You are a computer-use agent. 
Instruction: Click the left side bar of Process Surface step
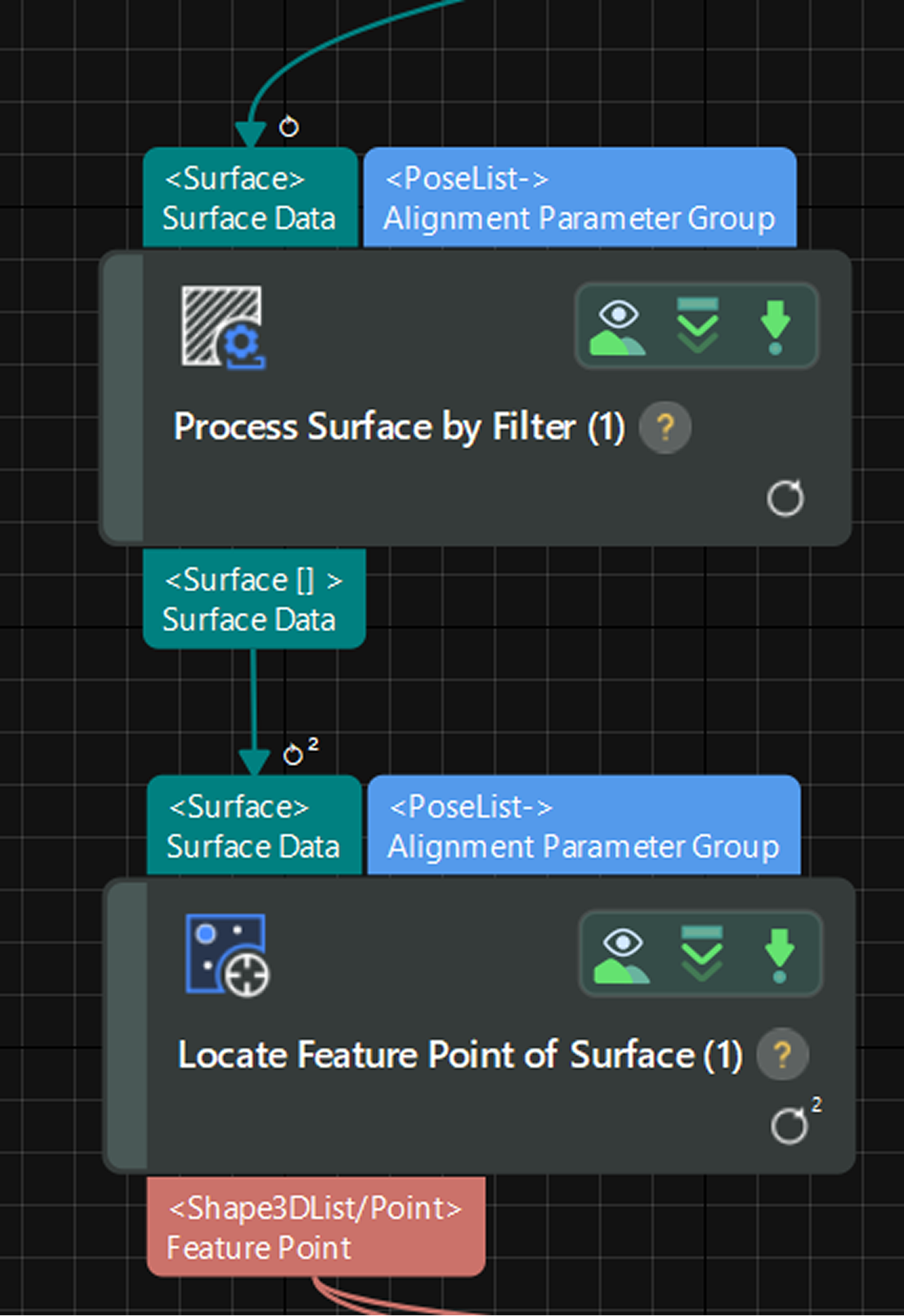pyautogui.click(x=123, y=397)
